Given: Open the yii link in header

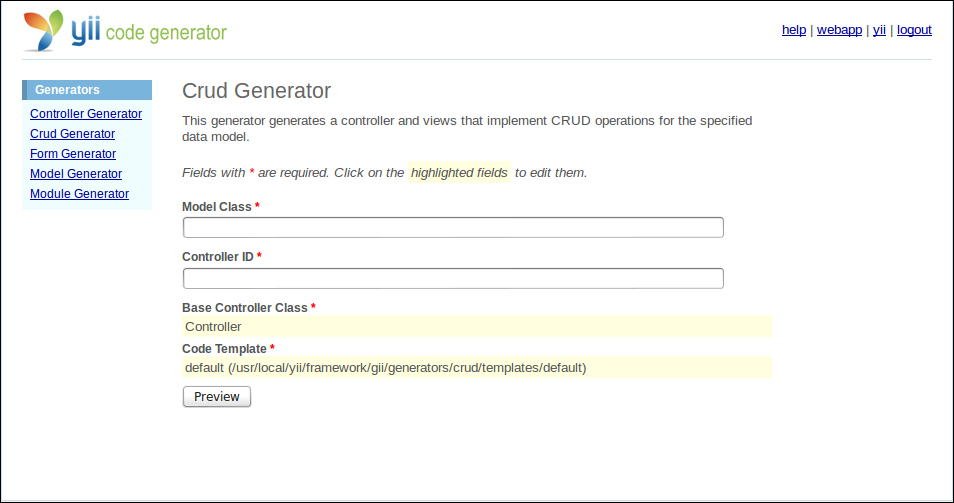Looking at the screenshot, I should (x=879, y=30).
